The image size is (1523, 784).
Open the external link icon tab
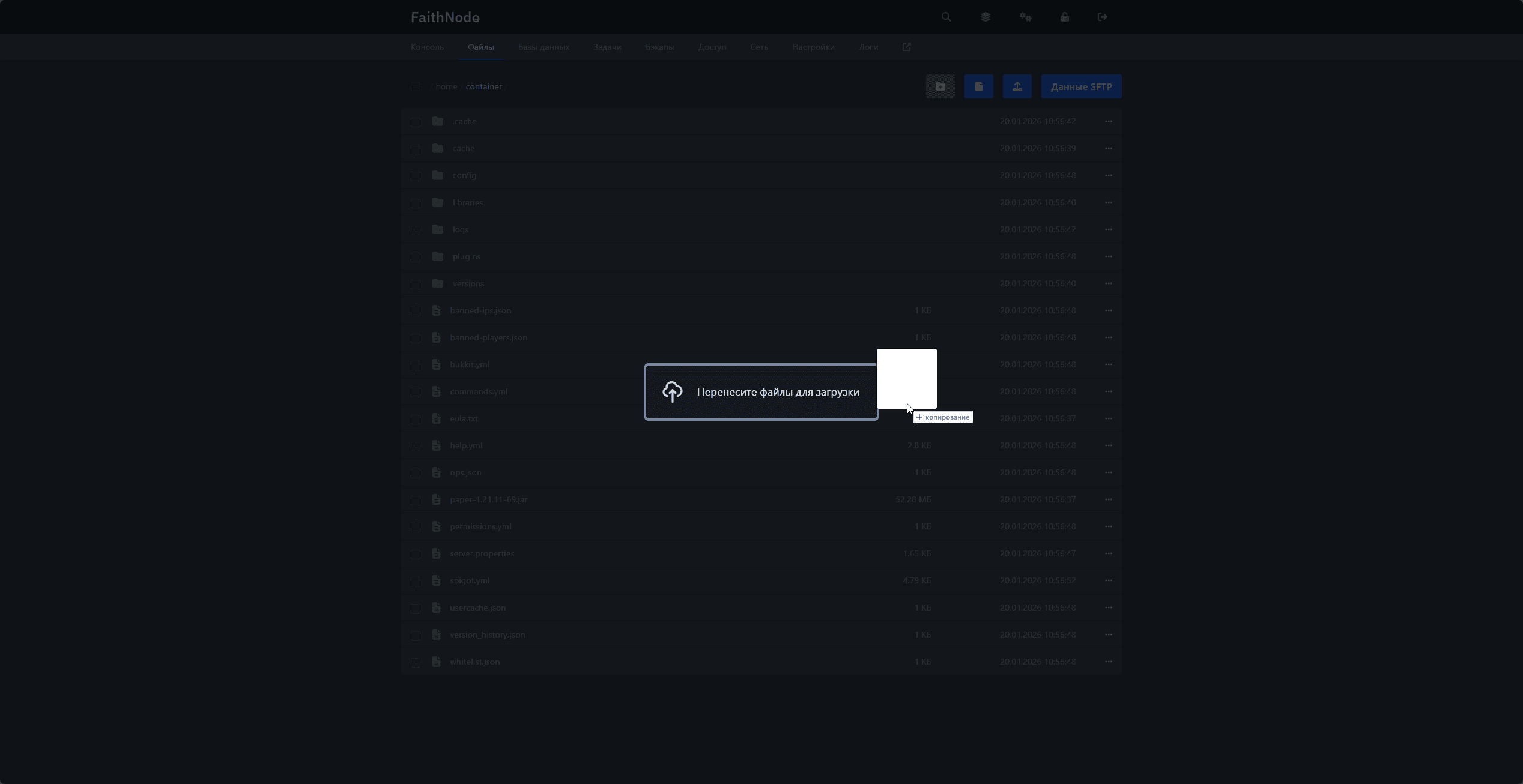pyautogui.click(x=907, y=47)
